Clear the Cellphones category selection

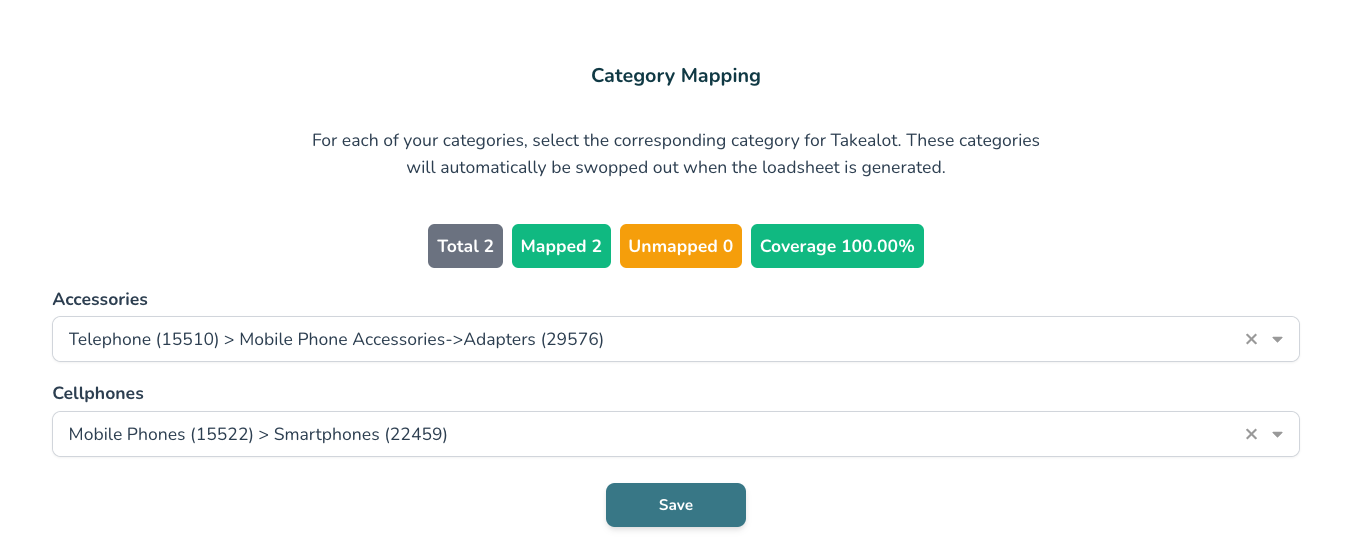coord(1251,434)
